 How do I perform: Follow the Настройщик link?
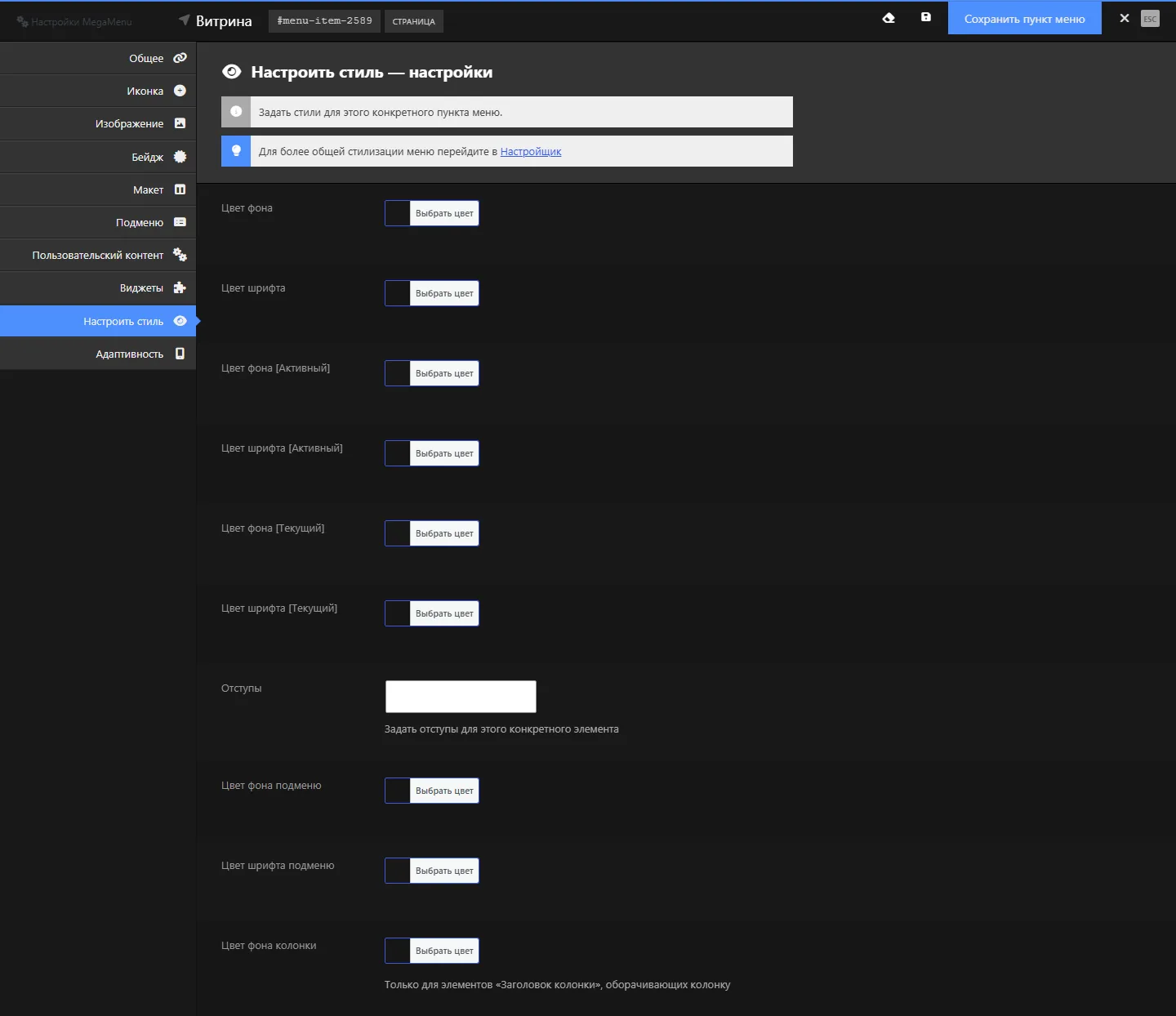coord(531,152)
